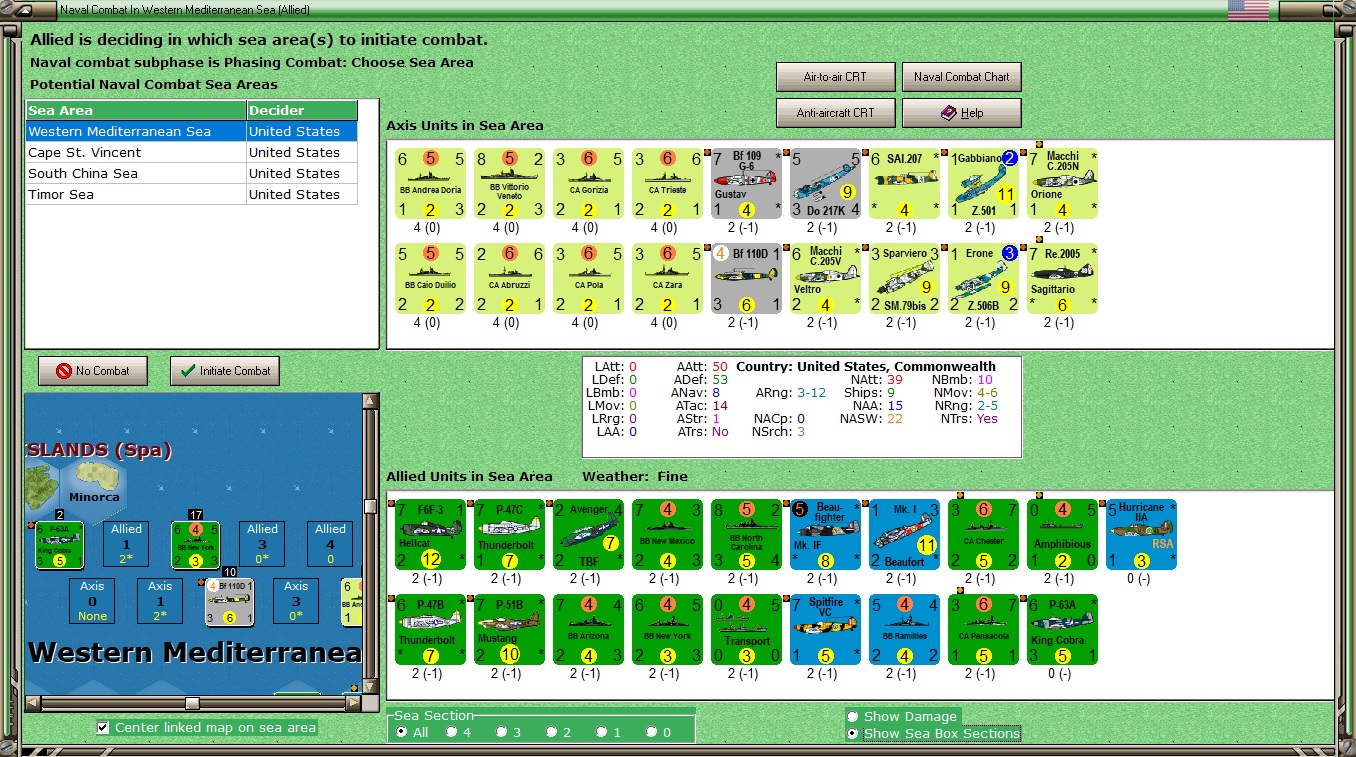Image resolution: width=1356 pixels, height=757 pixels.
Task: Click the Do 217K bomber counter
Action: (x=825, y=184)
